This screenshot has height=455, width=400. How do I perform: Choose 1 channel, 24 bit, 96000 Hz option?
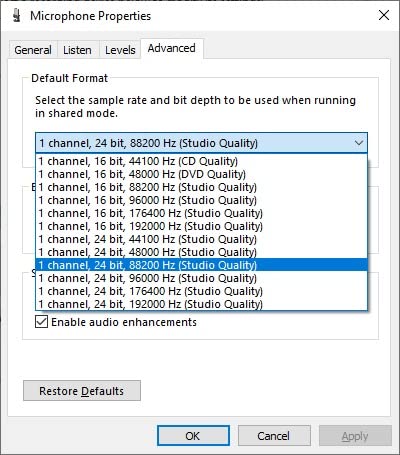201,278
